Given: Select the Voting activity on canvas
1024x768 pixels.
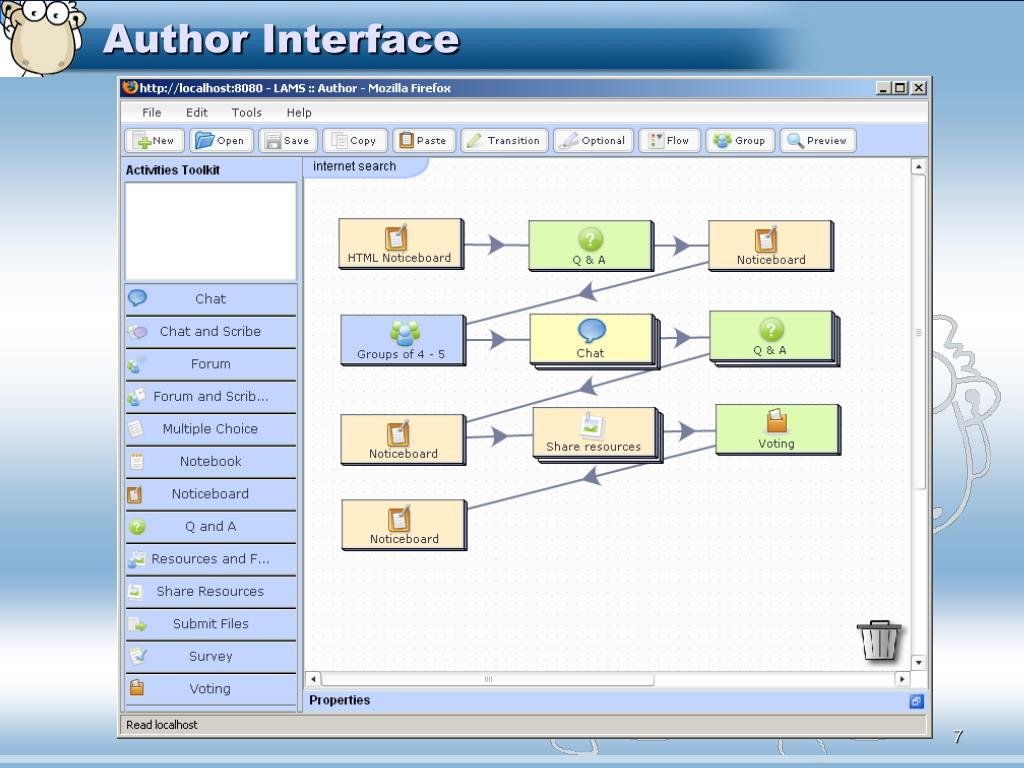Looking at the screenshot, I should coord(778,430).
